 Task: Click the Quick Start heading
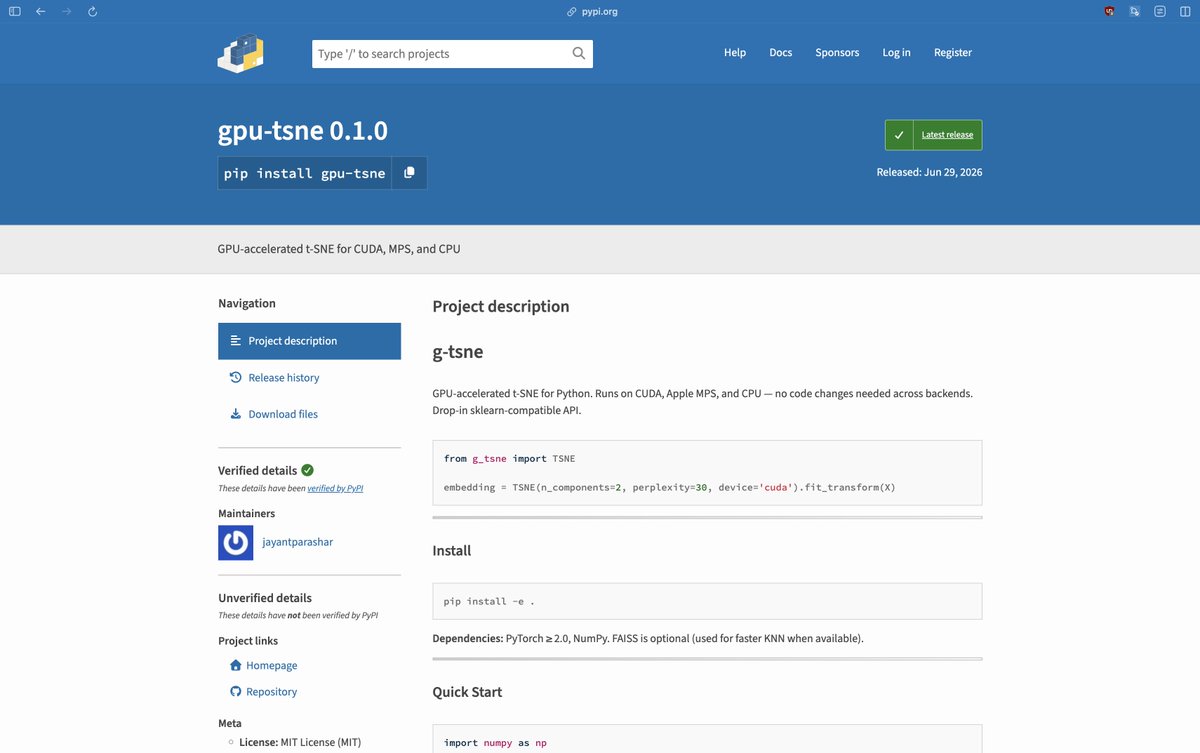click(x=467, y=692)
